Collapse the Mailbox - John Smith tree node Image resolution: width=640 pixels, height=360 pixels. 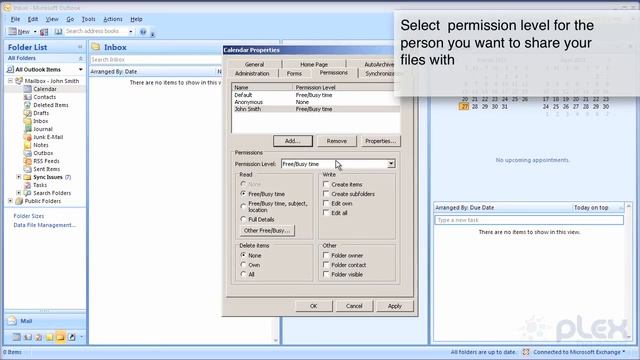coord(11,81)
